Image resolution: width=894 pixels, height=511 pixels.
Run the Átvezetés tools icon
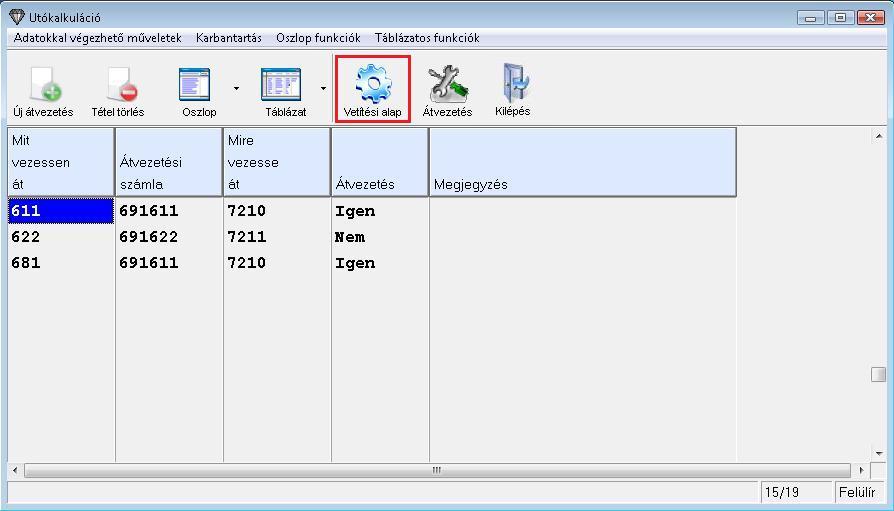pos(447,85)
